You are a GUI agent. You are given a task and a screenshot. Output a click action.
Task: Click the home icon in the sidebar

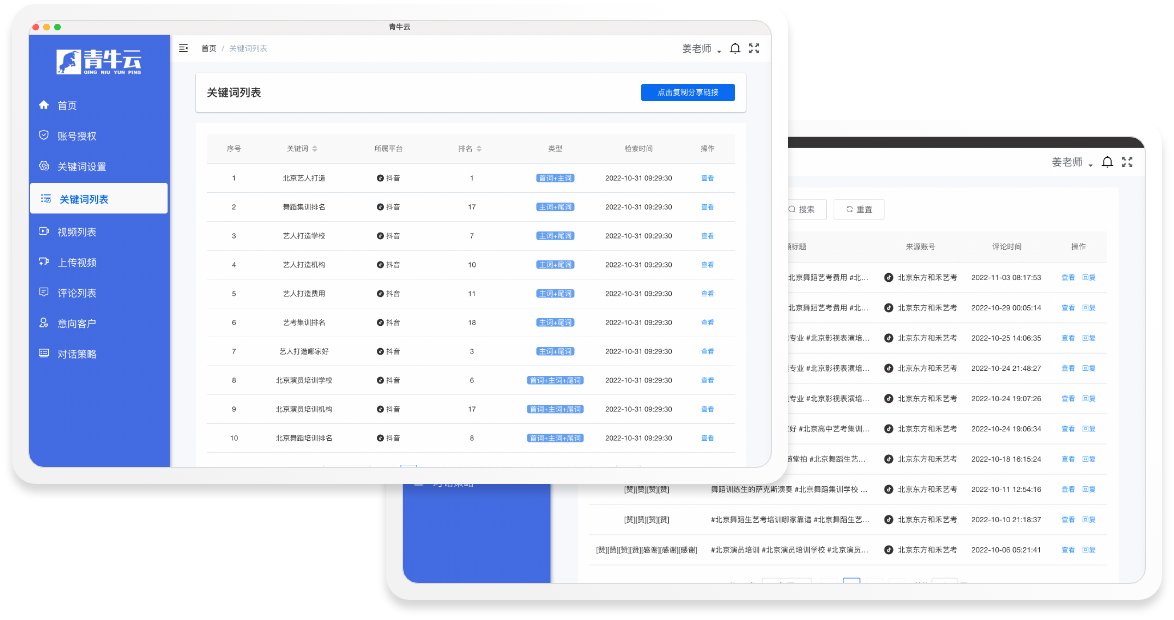coord(44,105)
